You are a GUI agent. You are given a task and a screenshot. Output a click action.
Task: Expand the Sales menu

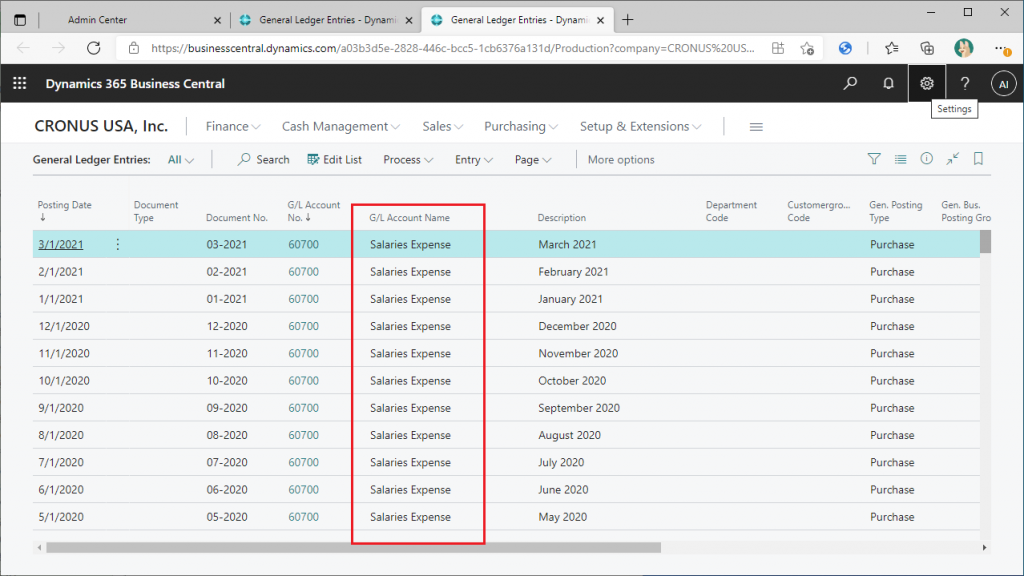coord(442,126)
